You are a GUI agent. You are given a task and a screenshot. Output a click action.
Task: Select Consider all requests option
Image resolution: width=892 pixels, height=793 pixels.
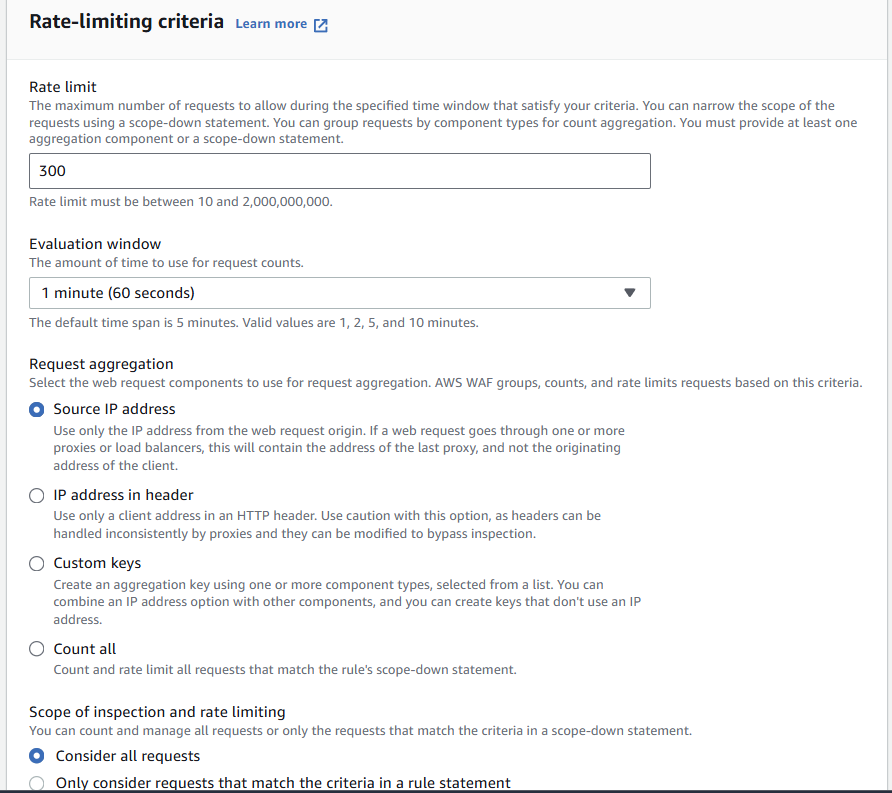point(36,757)
